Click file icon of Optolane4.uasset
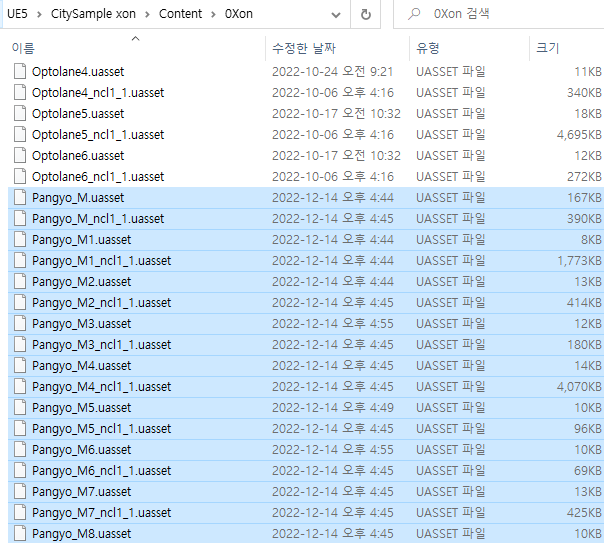604x543 pixels. tap(20, 72)
